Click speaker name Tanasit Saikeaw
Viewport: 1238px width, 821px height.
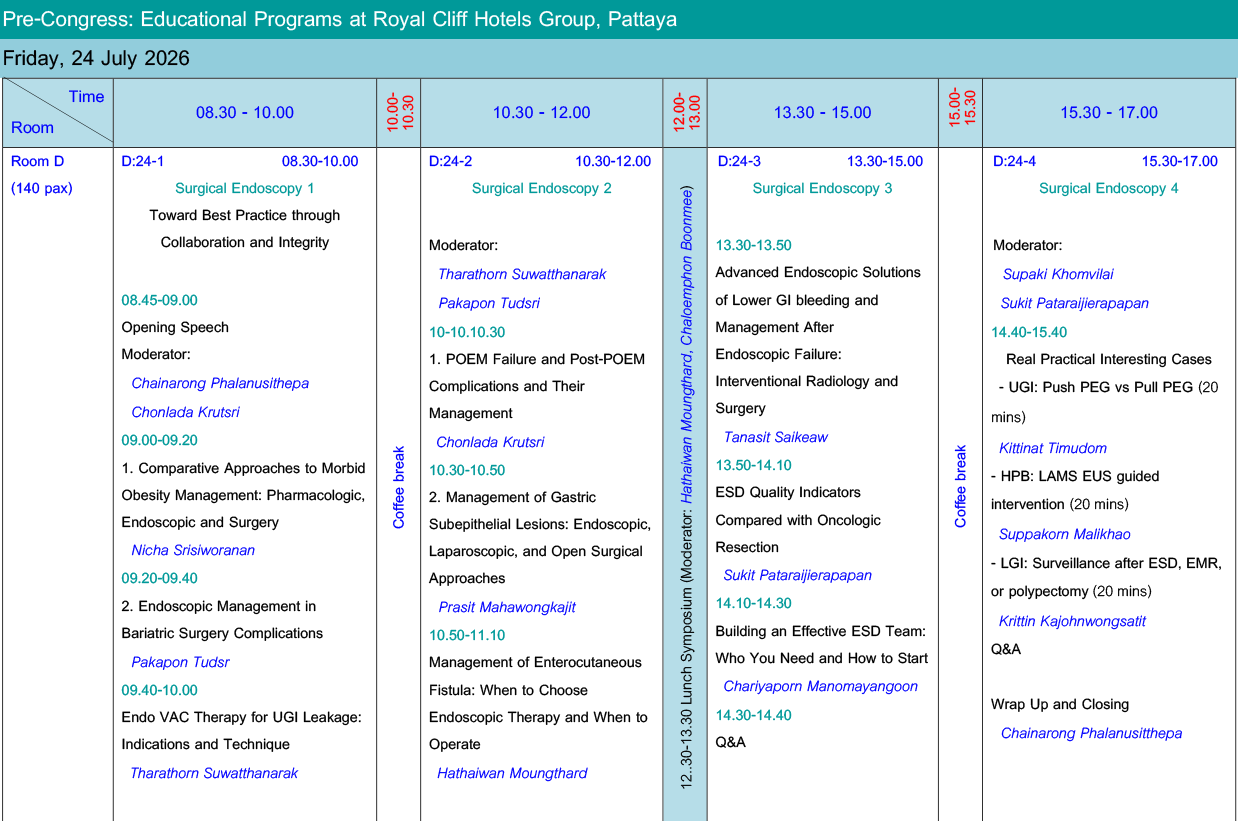[x=775, y=437]
